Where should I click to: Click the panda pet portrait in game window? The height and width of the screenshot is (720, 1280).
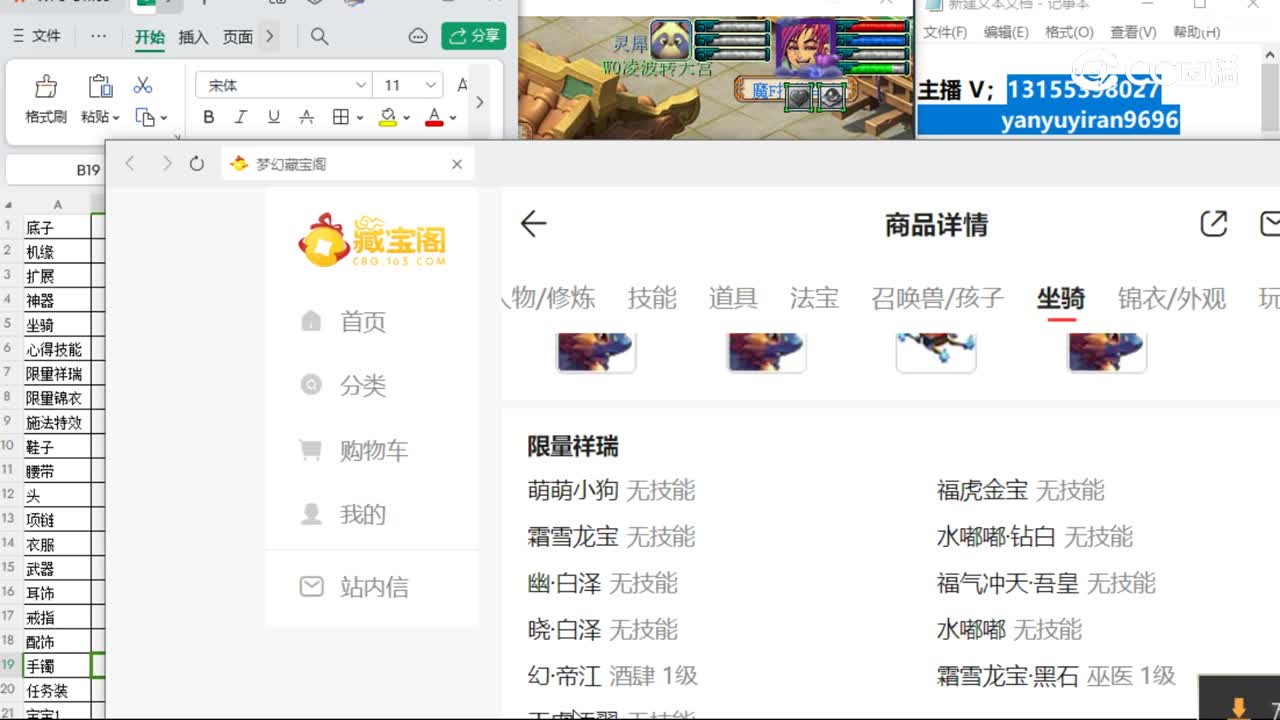pos(670,41)
